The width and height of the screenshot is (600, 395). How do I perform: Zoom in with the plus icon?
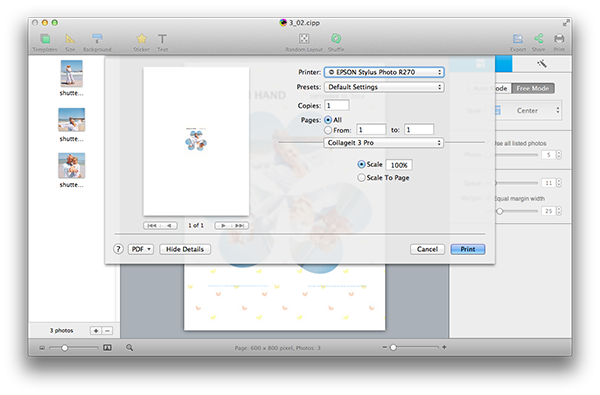pyautogui.click(x=444, y=347)
